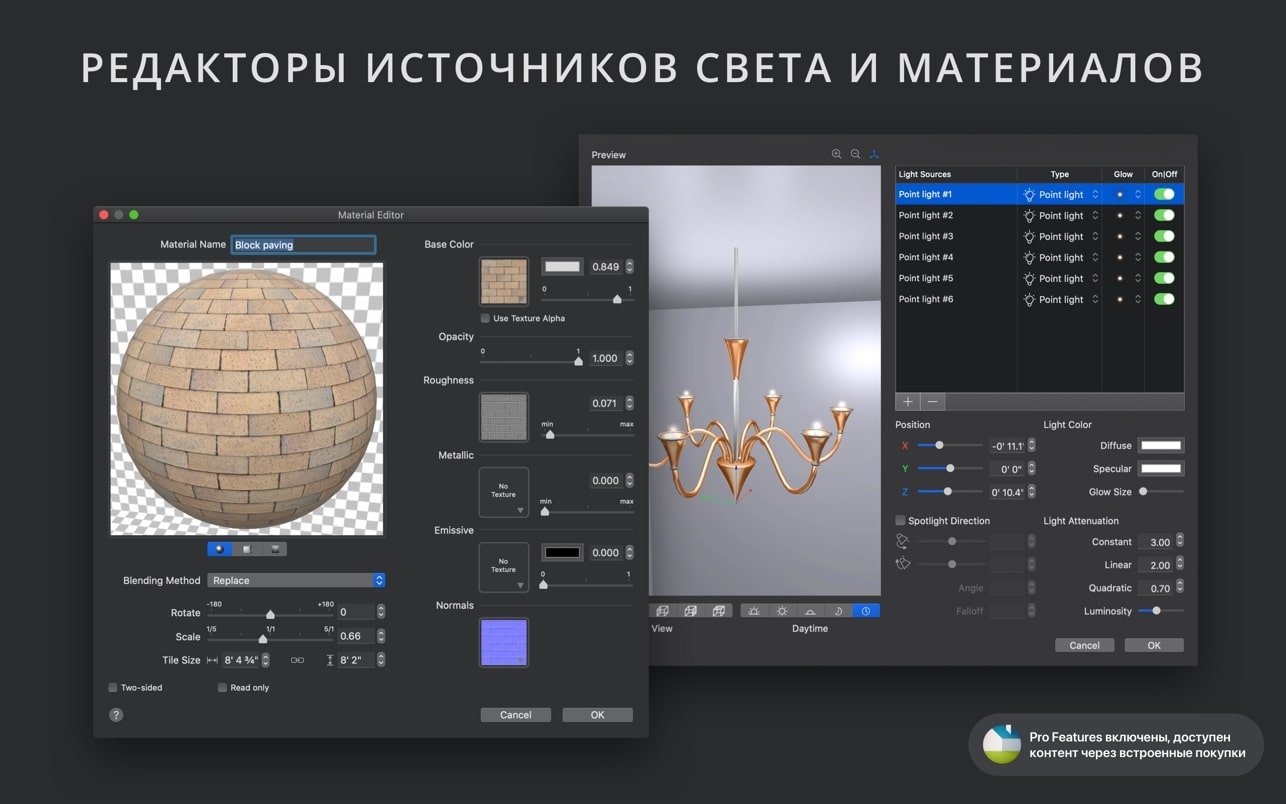Check the Spotlight Direction checkbox
1286x804 pixels.
coord(900,521)
